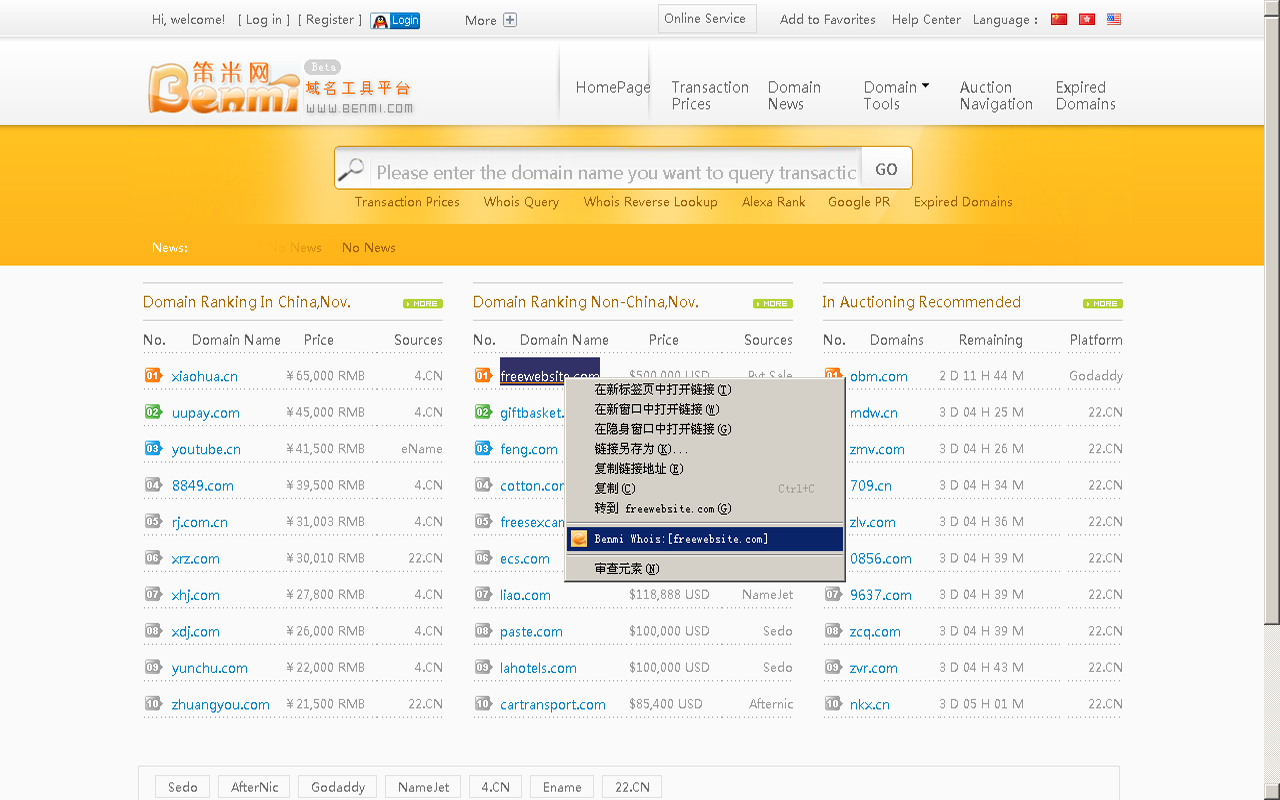Click the Benmi logo
The image size is (1280, 800).
coord(222,85)
